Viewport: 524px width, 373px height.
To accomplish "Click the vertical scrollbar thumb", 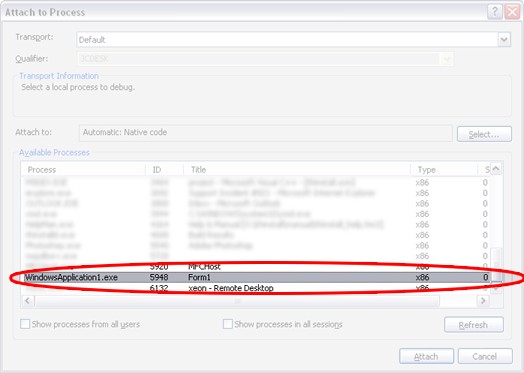I will (497, 264).
